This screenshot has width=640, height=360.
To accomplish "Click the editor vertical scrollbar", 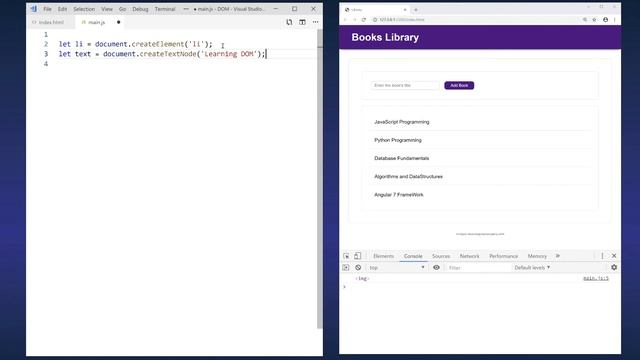I will [x=320, y=180].
